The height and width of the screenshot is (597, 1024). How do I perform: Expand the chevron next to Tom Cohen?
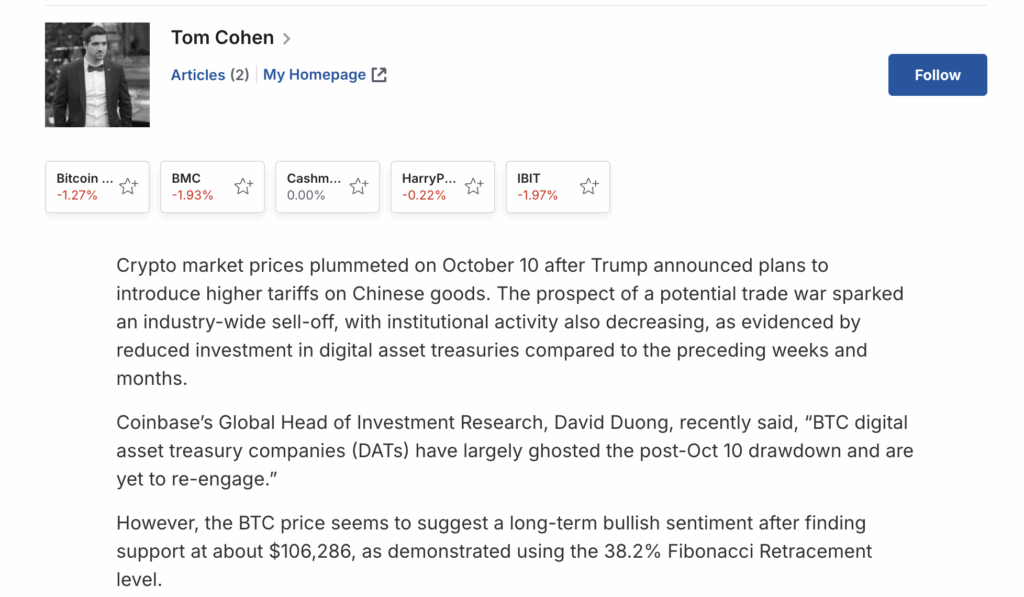(287, 39)
